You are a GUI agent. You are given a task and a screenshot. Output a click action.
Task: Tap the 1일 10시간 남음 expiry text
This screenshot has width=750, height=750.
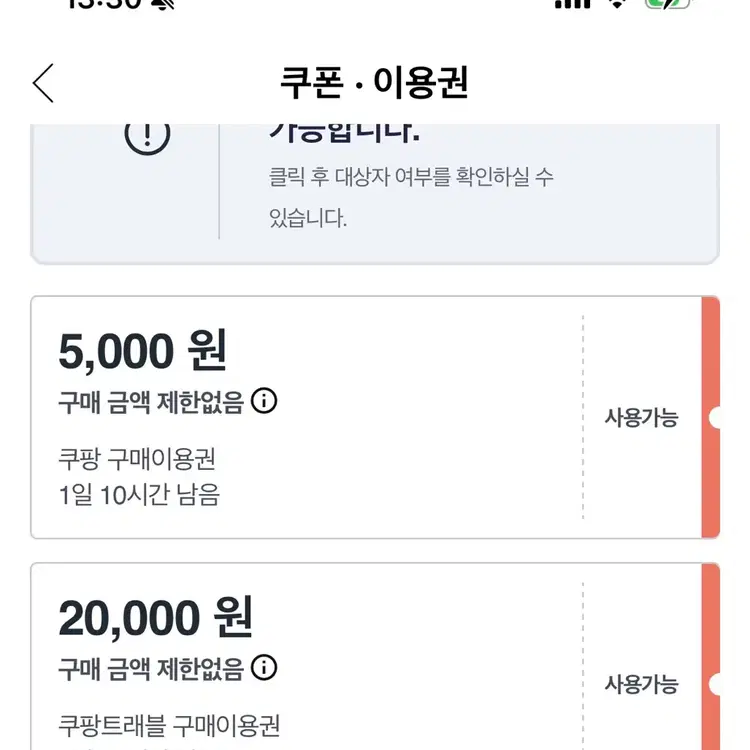[x=139, y=494]
